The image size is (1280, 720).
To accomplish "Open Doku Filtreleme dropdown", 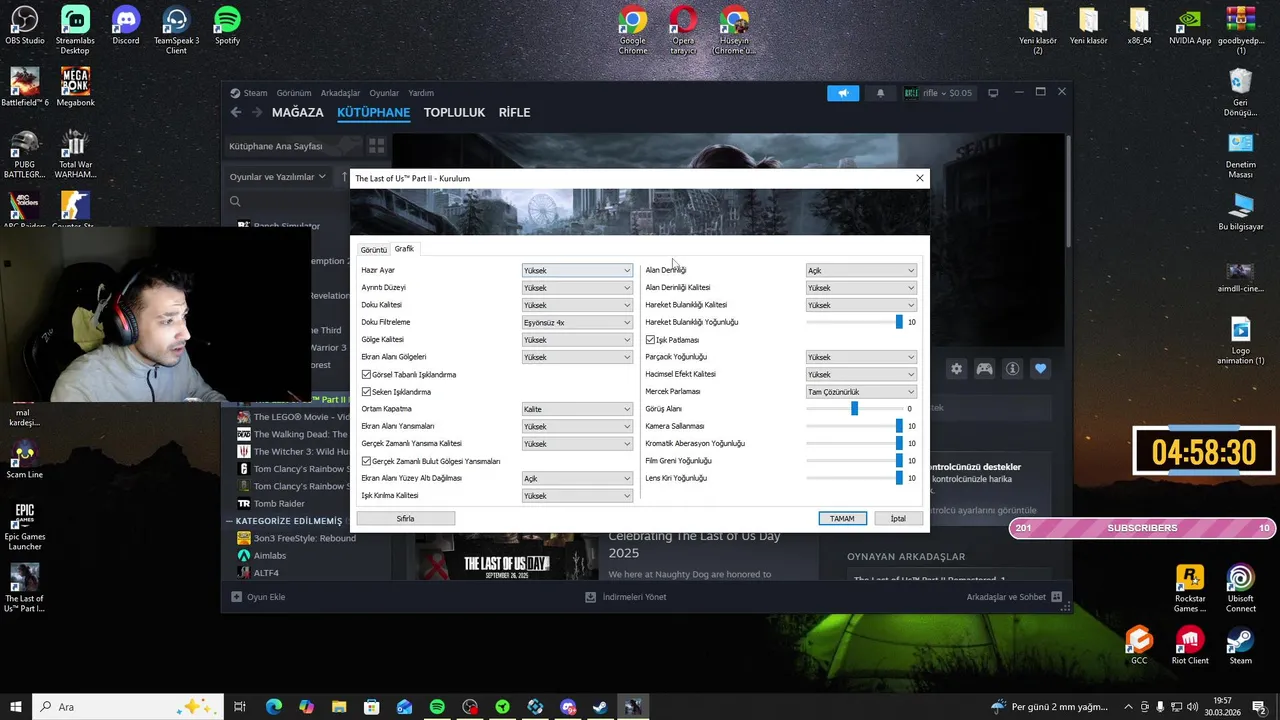I will point(577,322).
